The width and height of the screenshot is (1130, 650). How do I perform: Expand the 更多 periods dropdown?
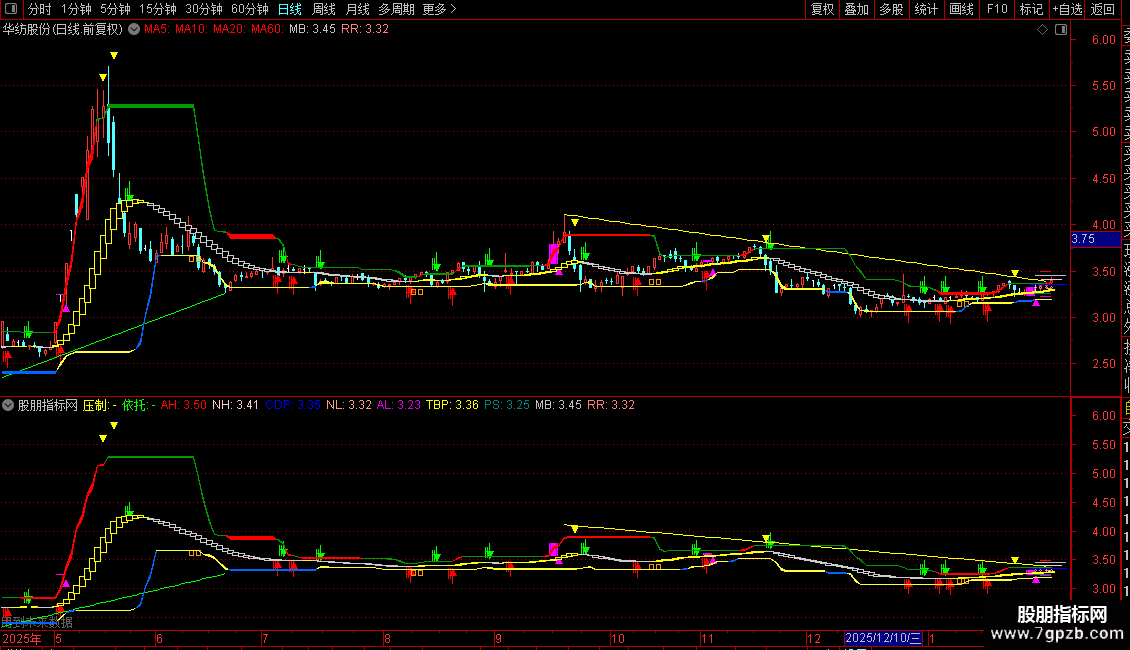click(440, 9)
